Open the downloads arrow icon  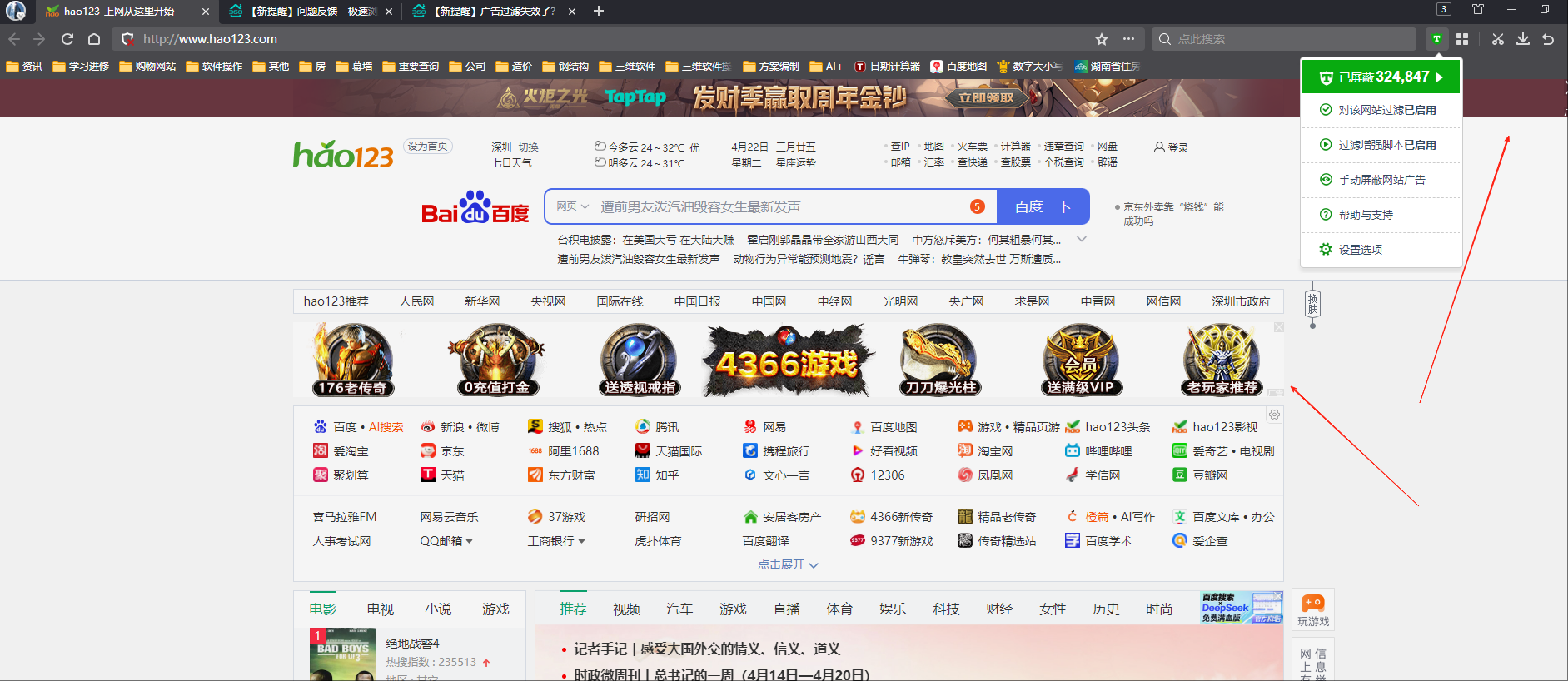coord(1523,39)
